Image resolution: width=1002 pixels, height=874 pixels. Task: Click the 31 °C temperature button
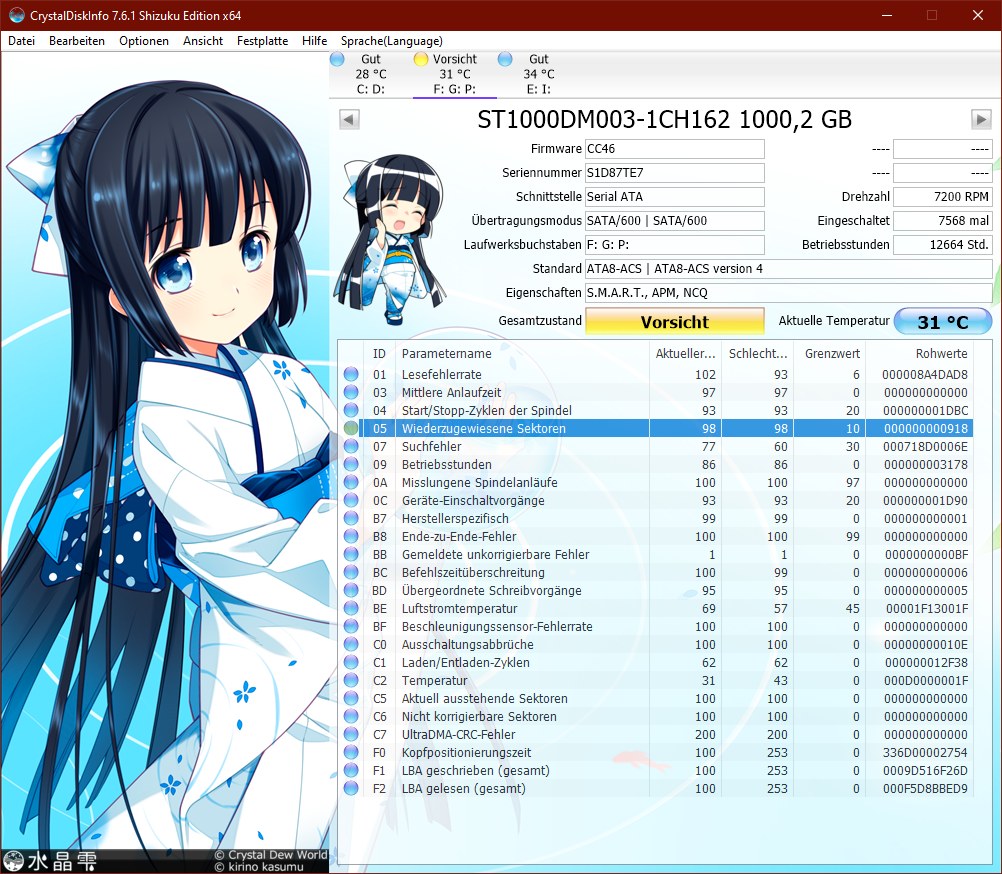pos(943,321)
